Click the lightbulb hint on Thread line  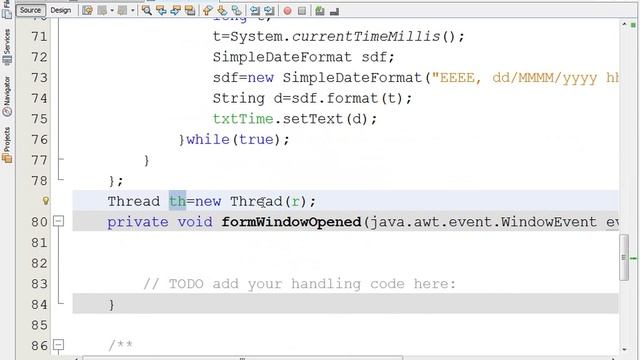click(46, 201)
